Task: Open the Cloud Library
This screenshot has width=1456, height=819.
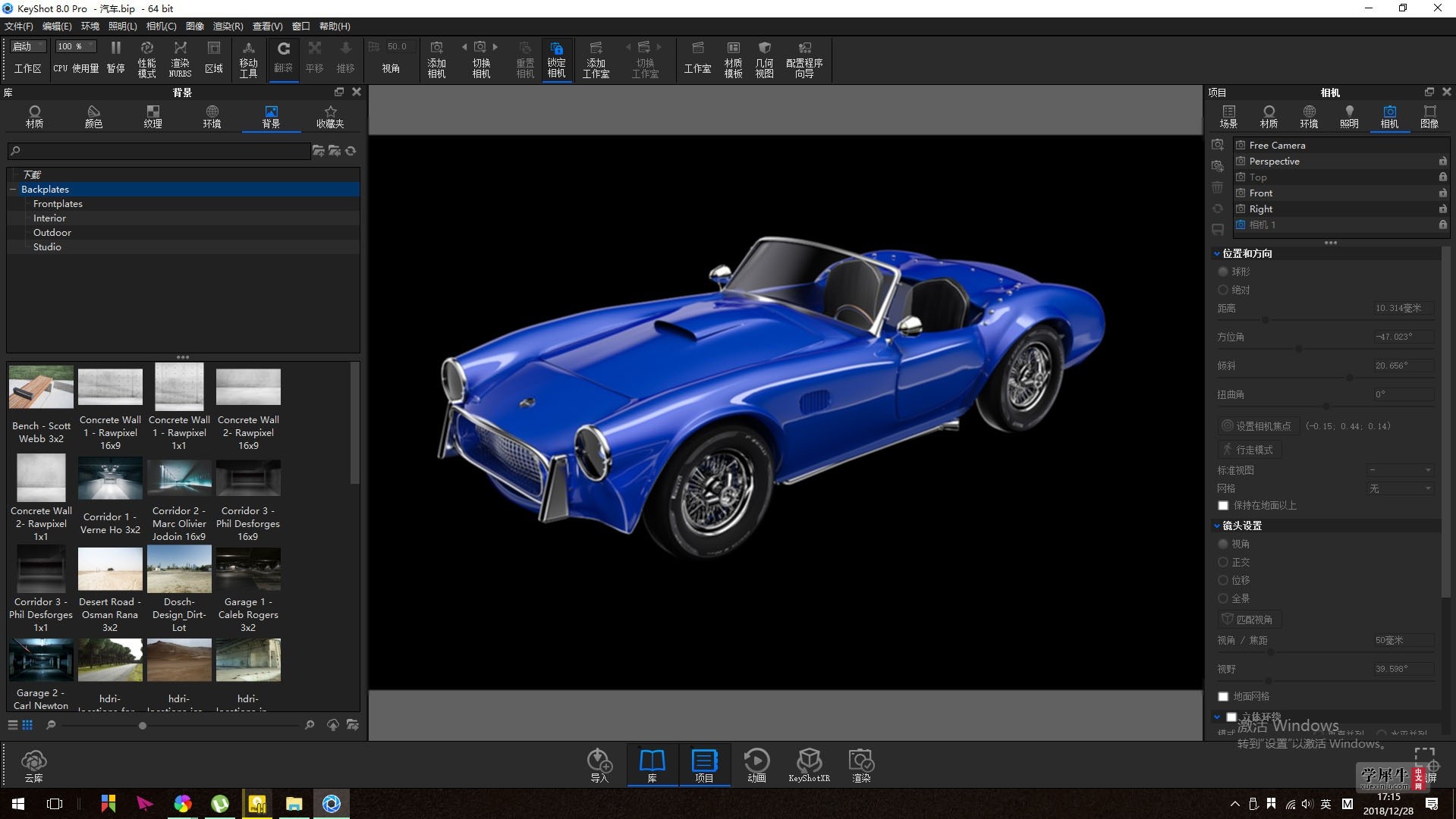Action: pos(33,765)
